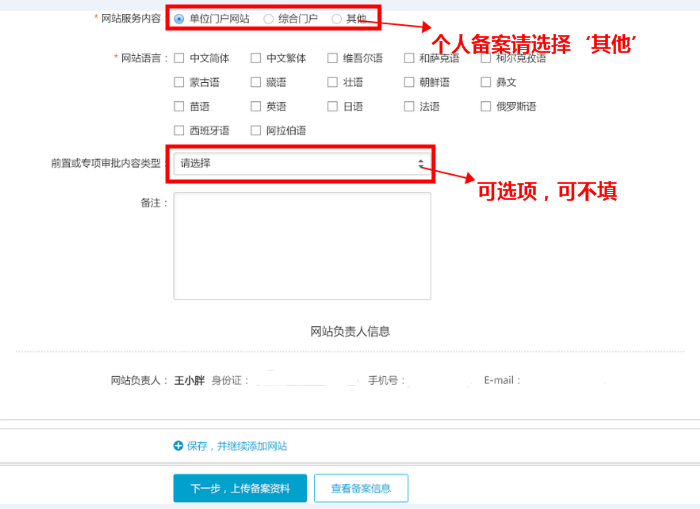Enable the 维吾尔语 language checkbox
Screen dimensions: 700x509
coord(333,58)
